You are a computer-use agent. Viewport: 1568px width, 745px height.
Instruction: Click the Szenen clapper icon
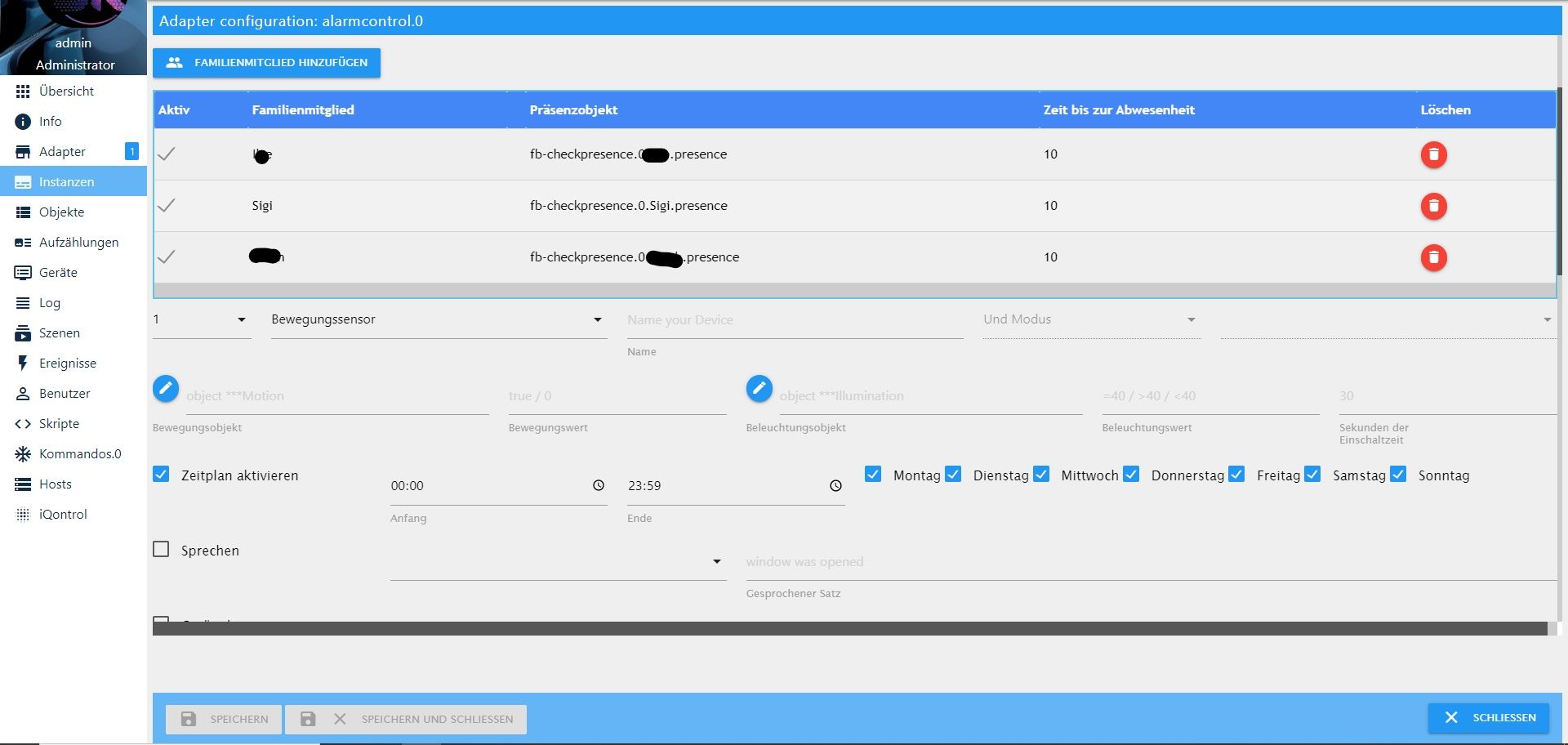[23, 333]
